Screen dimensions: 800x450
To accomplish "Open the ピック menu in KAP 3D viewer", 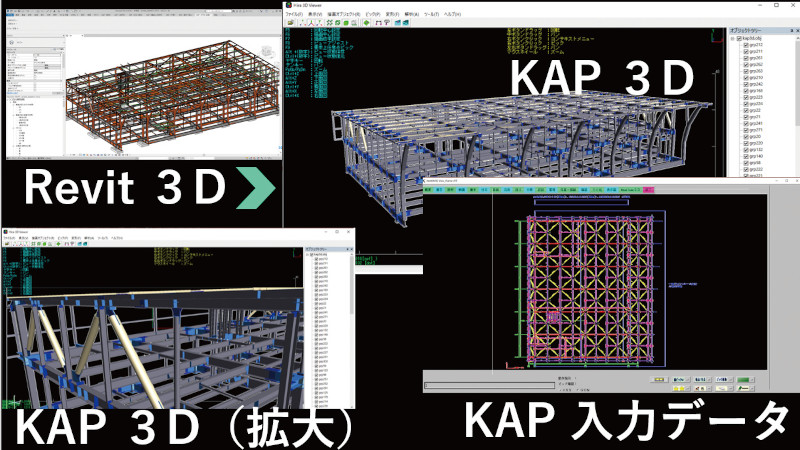I will coord(373,14).
